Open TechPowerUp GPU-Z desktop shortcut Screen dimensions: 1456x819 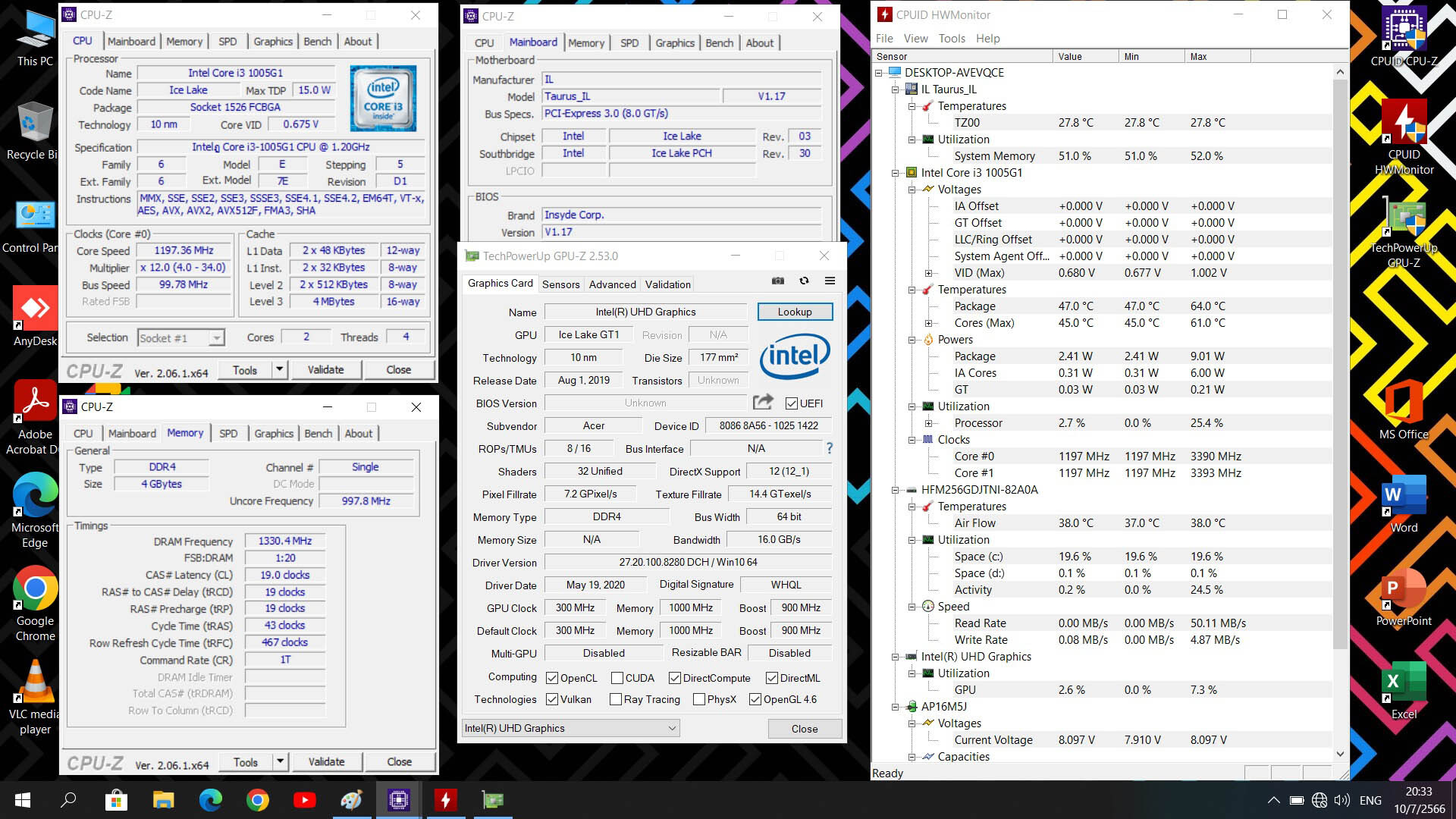click(x=1404, y=231)
